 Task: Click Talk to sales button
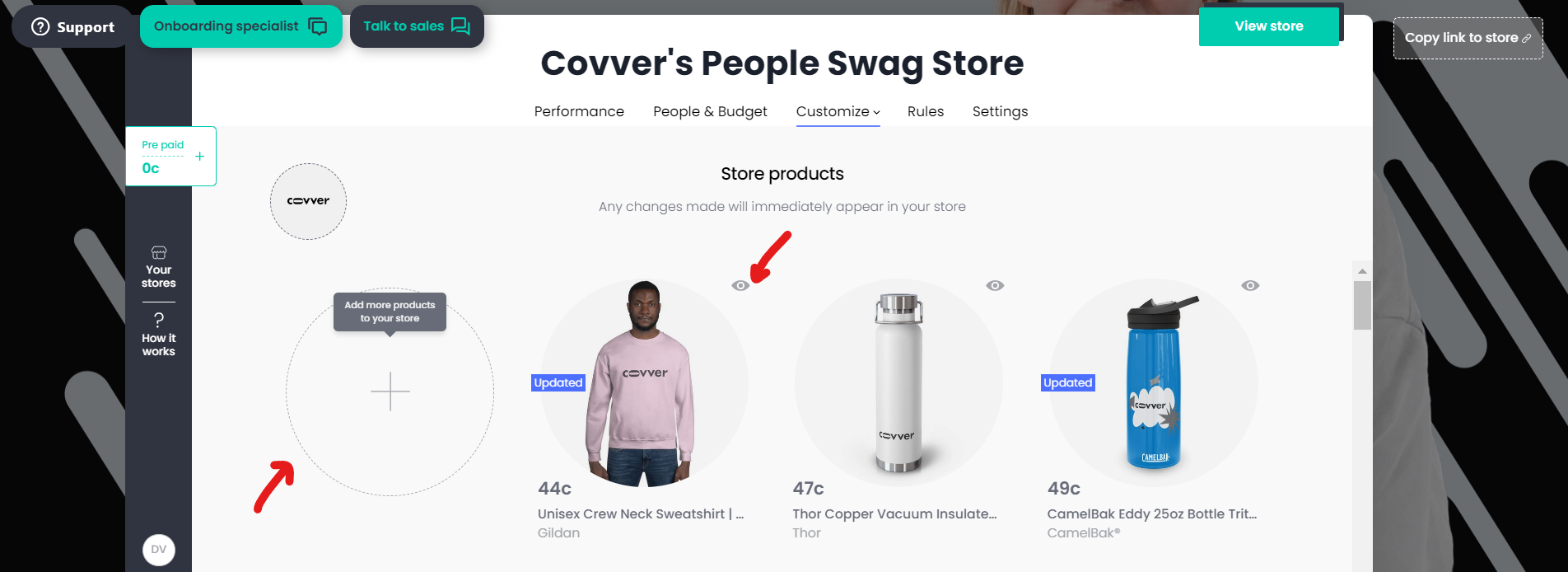[417, 26]
